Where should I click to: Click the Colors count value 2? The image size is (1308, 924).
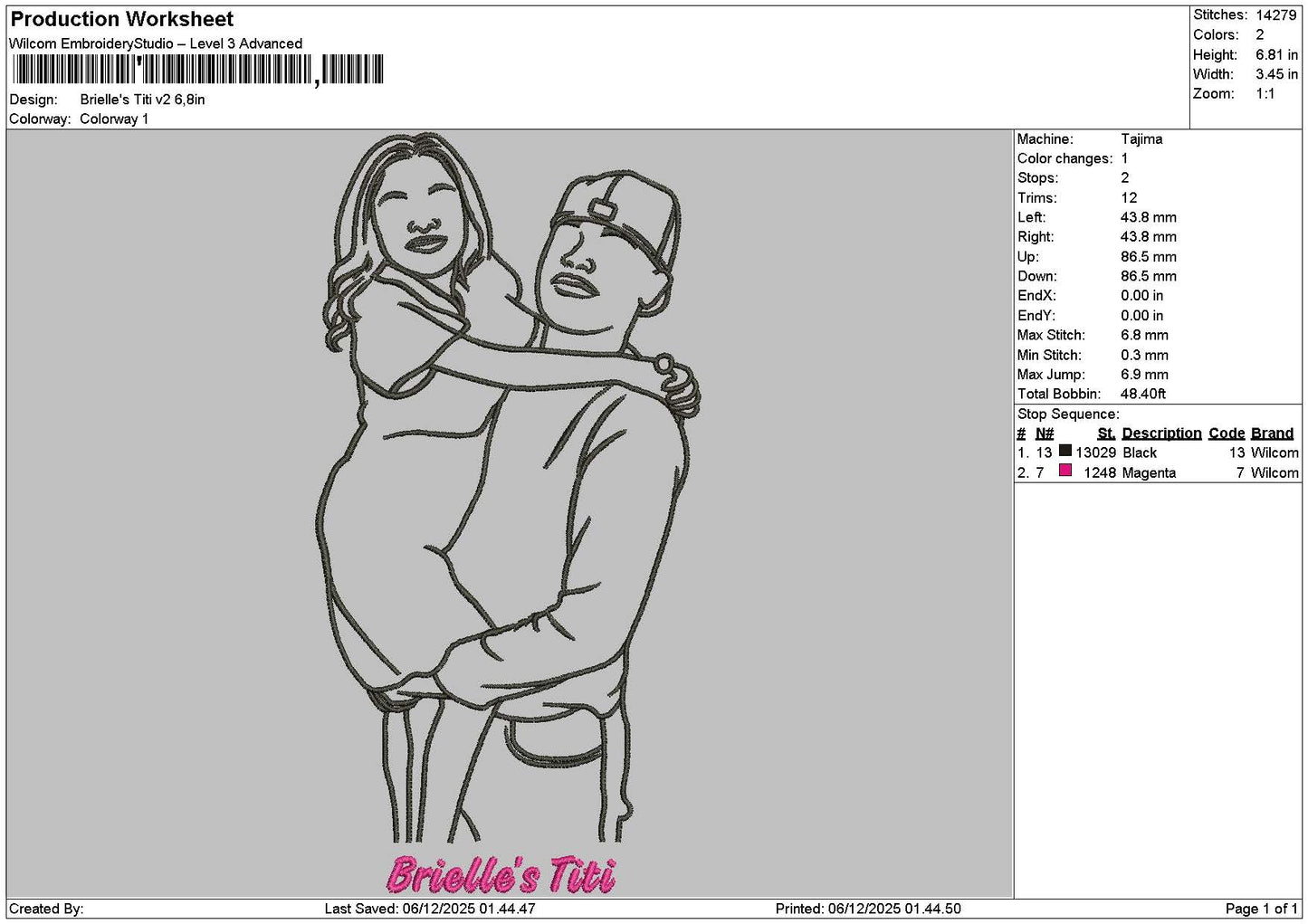point(1260,35)
